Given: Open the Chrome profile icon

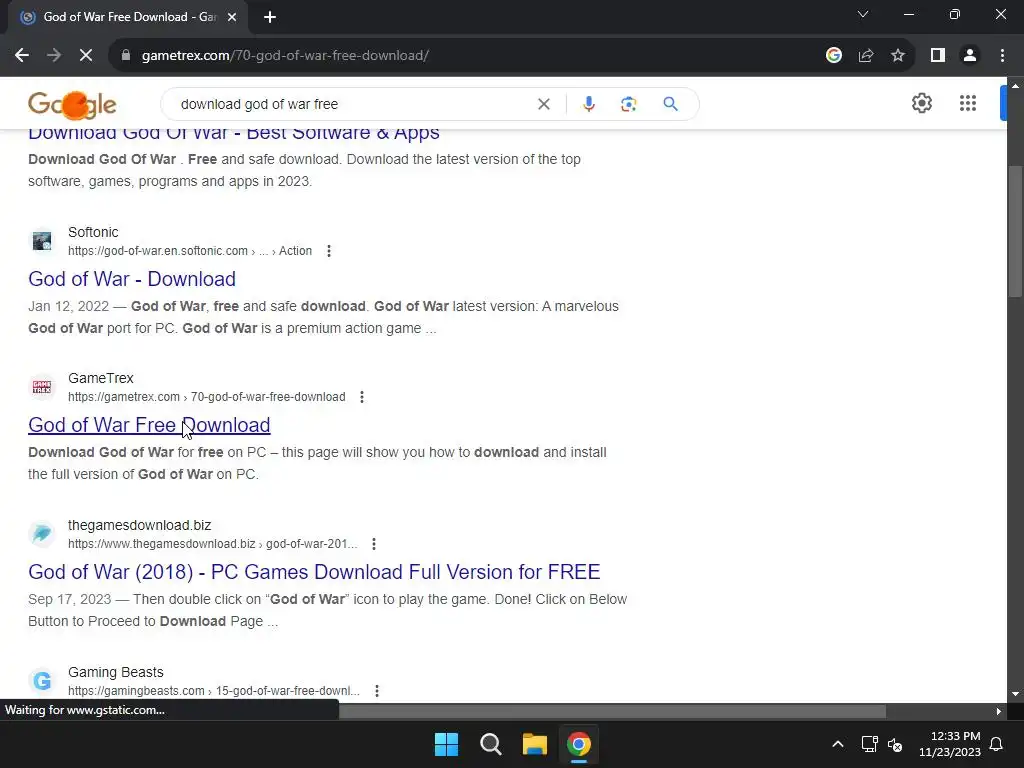Looking at the screenshot, I should point(970,56).
